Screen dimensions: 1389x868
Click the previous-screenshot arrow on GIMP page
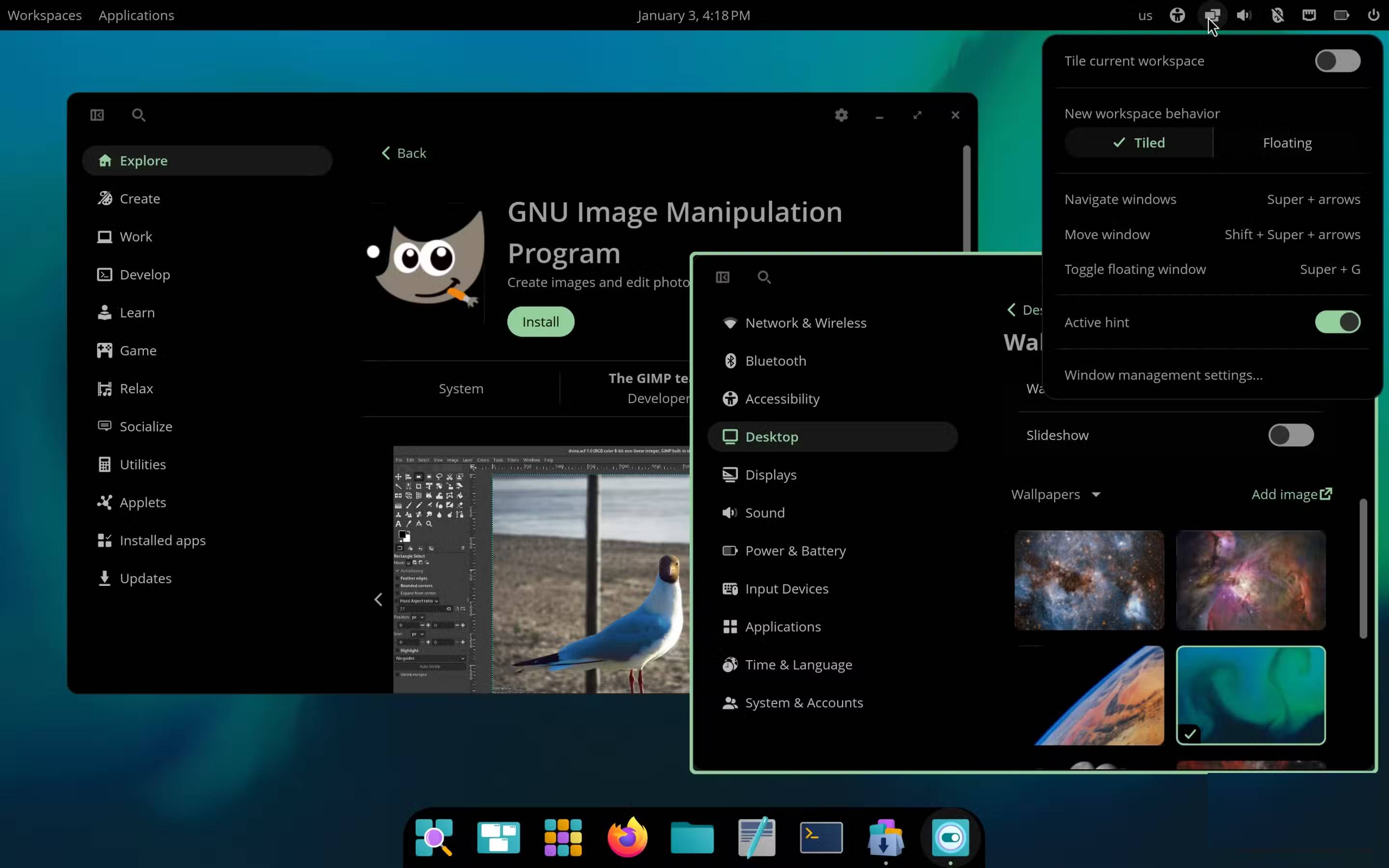pos(378,599)
